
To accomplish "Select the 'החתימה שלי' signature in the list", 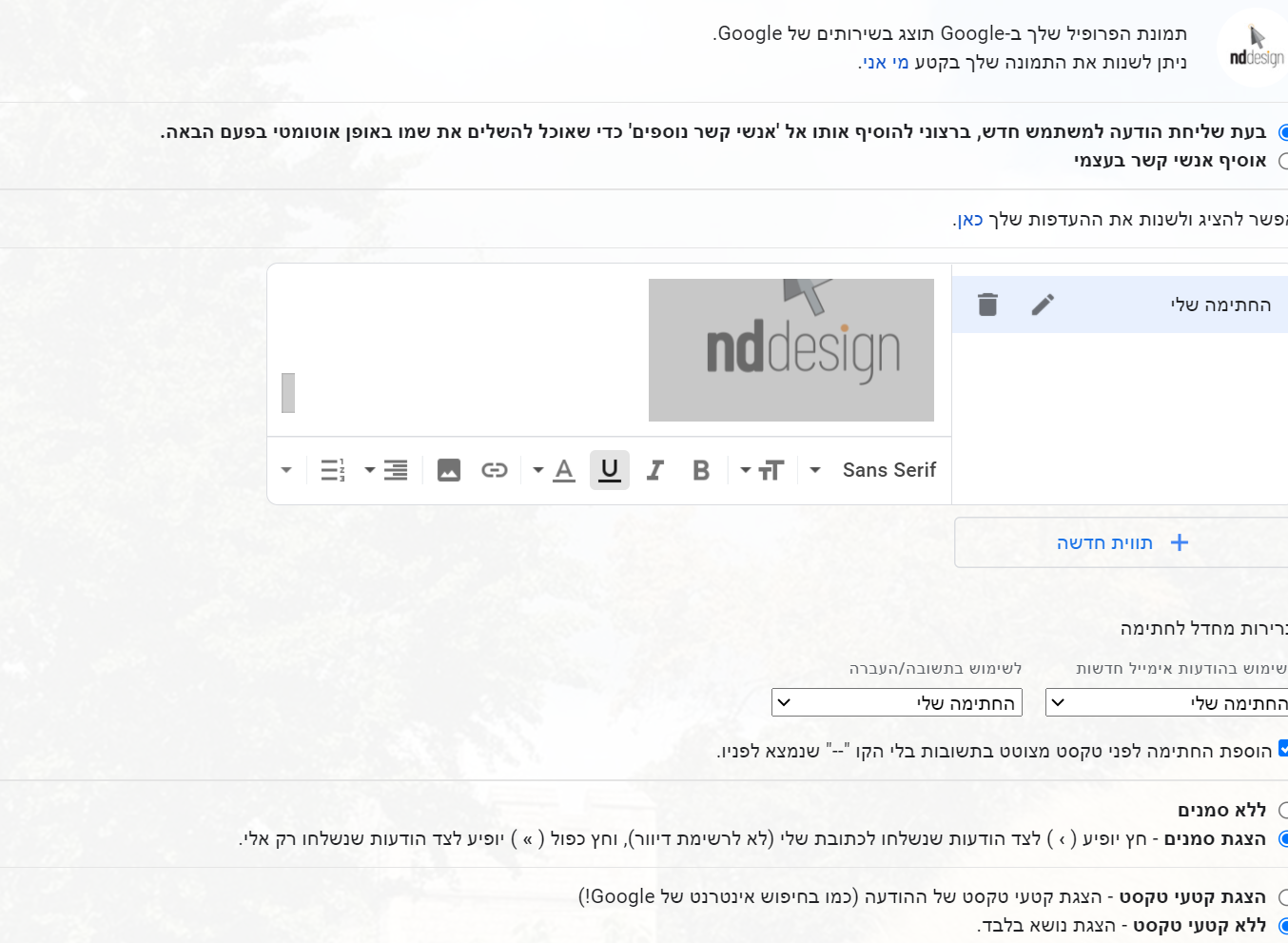I will (x=1120, y=305).
